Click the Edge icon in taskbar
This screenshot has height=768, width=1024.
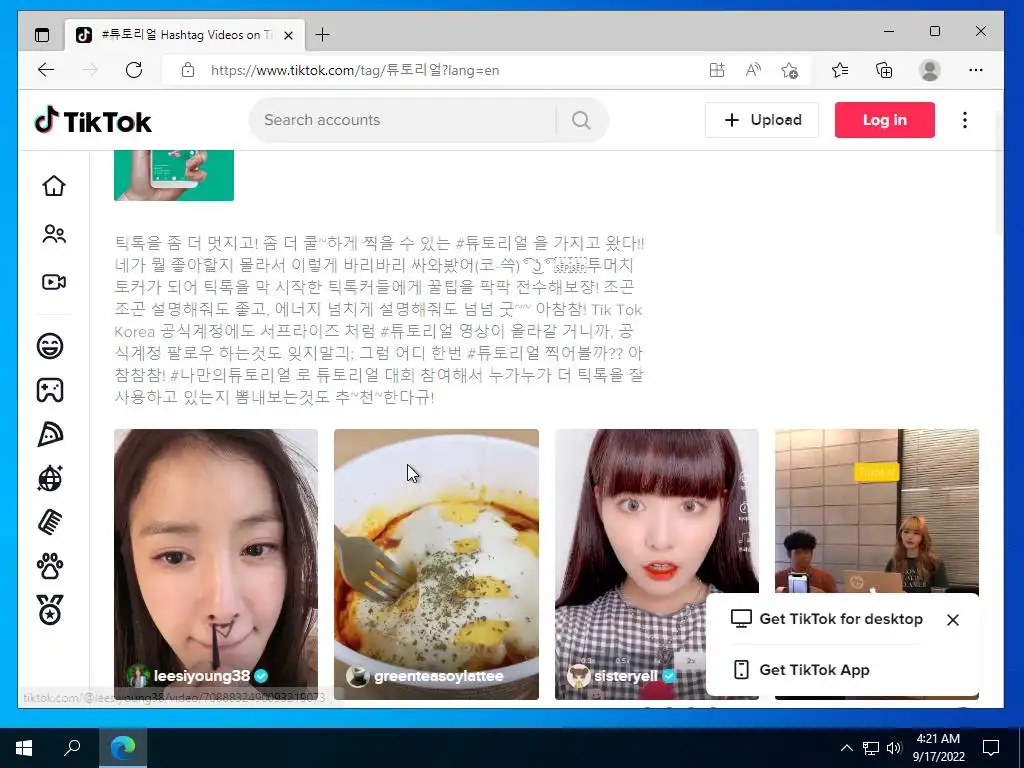123,748
